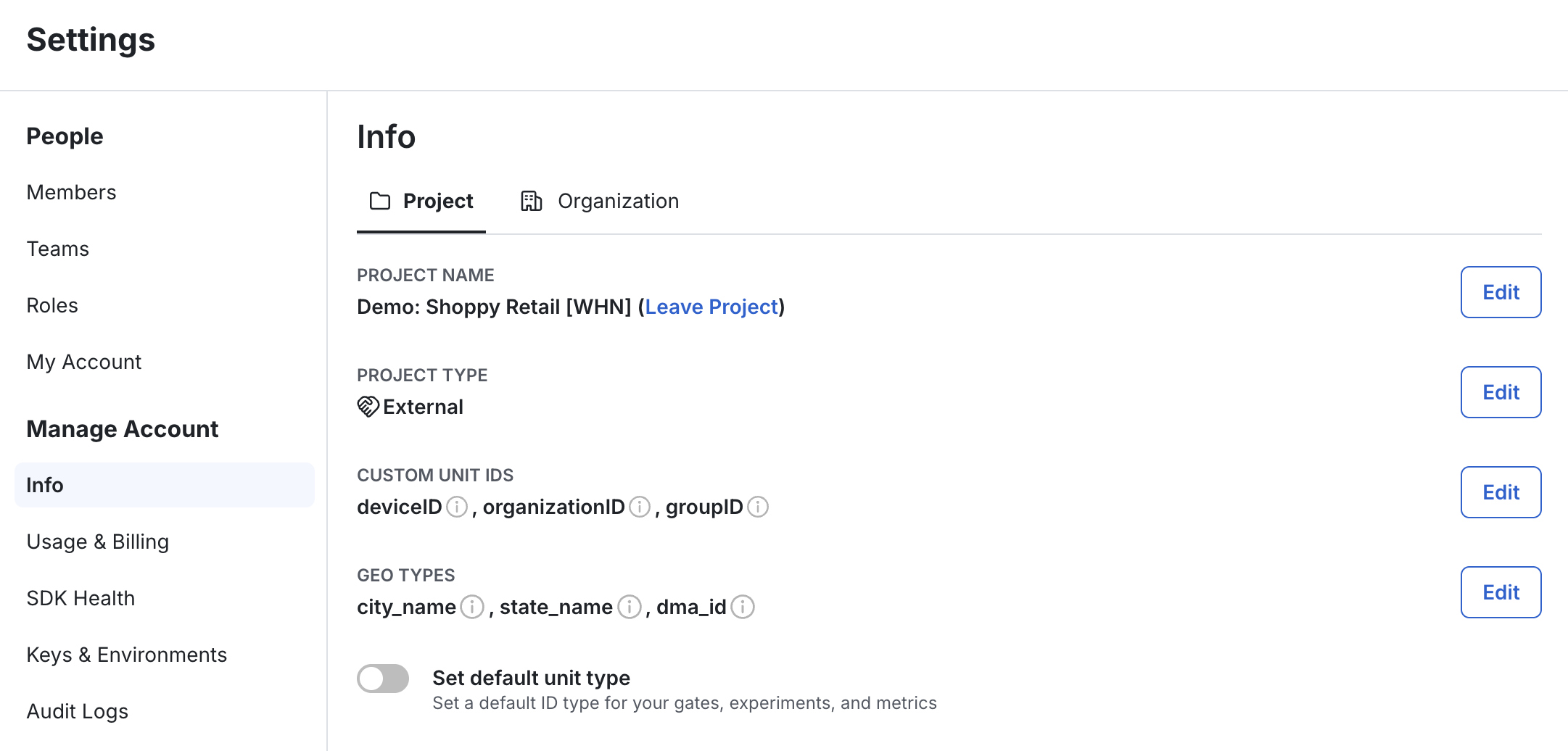1568x751 pixels.
Task: Click the info icon next to groupID
Action: (x=757, y=507)
